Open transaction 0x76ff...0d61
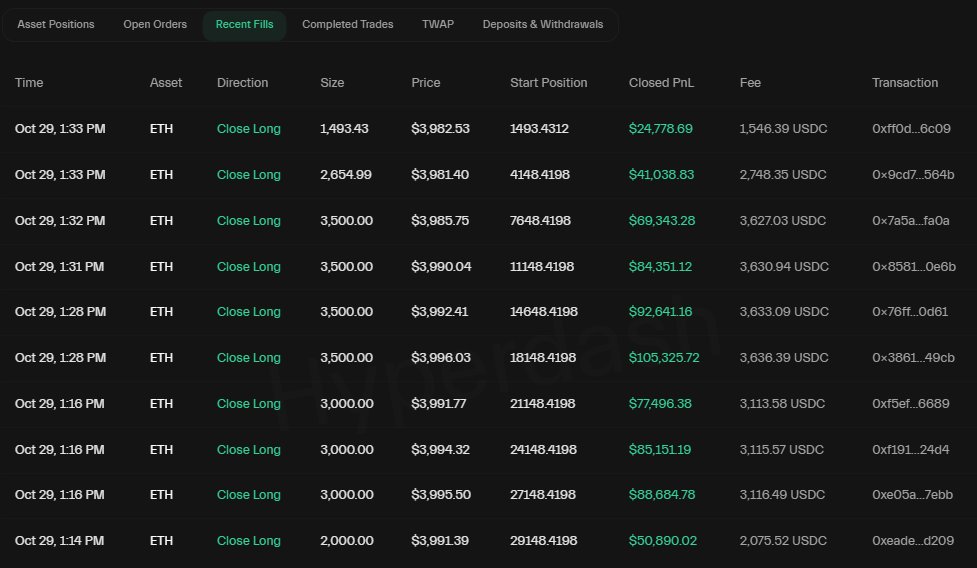This screenshot has width=977, height=568. 911,312
